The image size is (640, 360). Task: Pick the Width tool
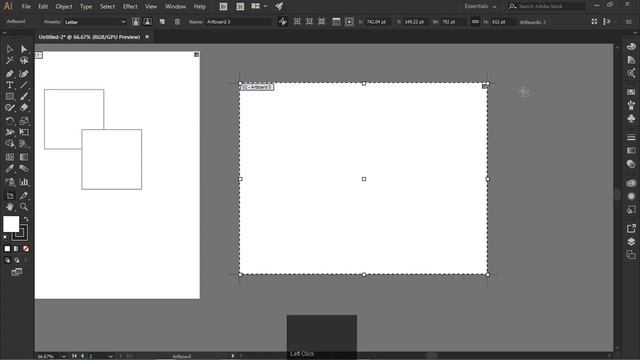(9, 132)
